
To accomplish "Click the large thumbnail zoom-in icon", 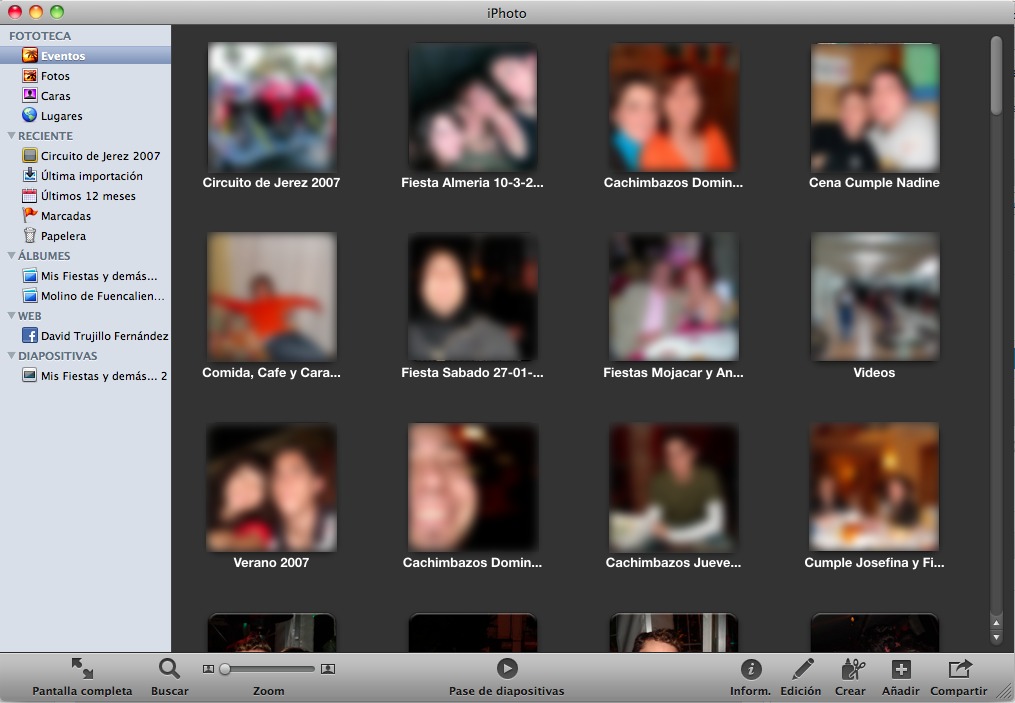I will coord(328,669).
